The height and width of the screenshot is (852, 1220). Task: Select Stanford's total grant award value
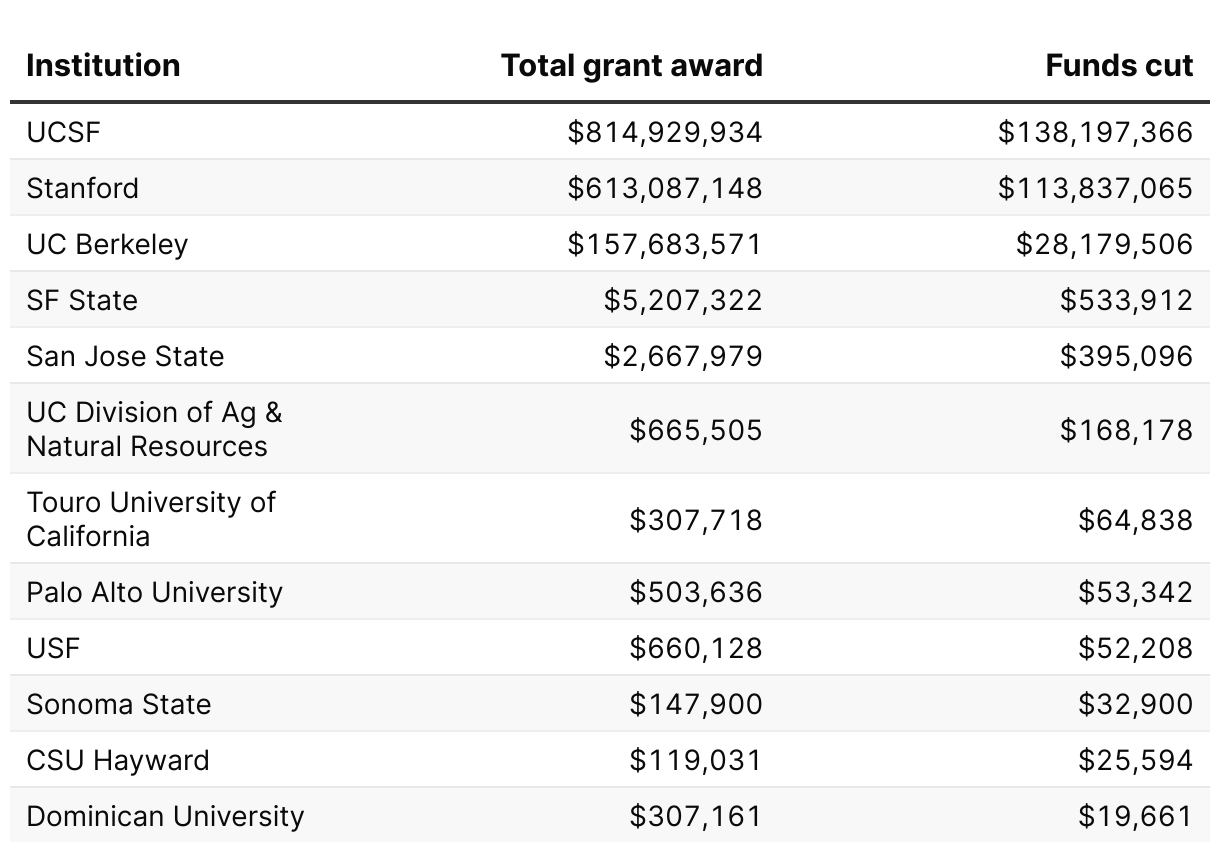pyautogui.click(x=664, y=188)
